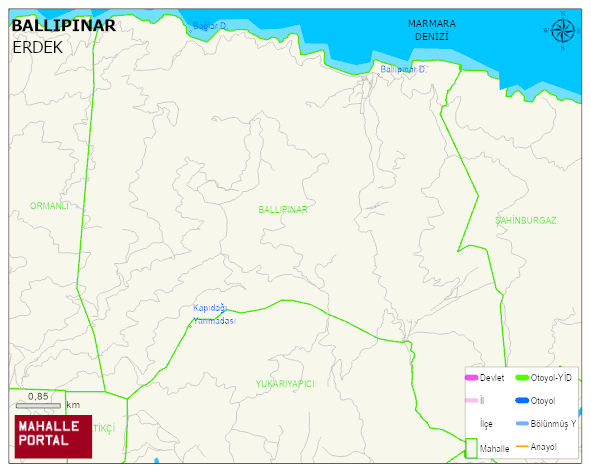This screenshot has width=591, height=472.
Task: Click the MARMARA DENİZİ sea label
Action: (x=432, y=30)
